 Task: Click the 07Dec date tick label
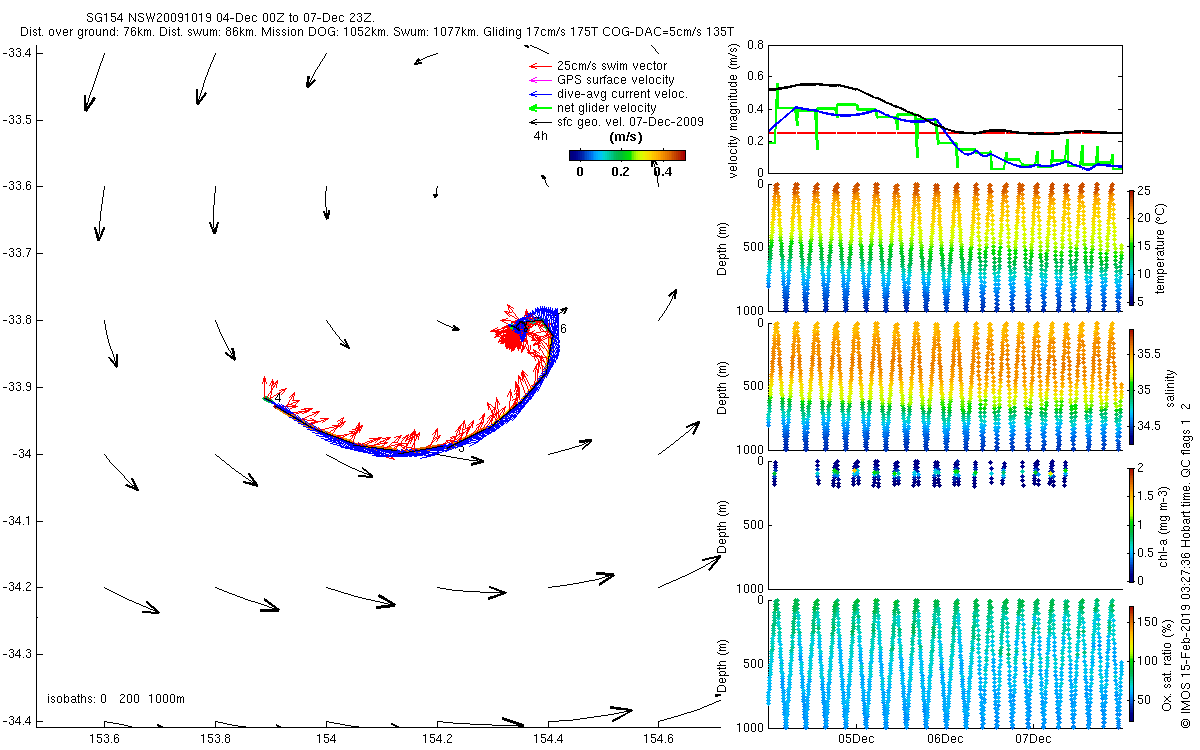tap(1033, 739)
